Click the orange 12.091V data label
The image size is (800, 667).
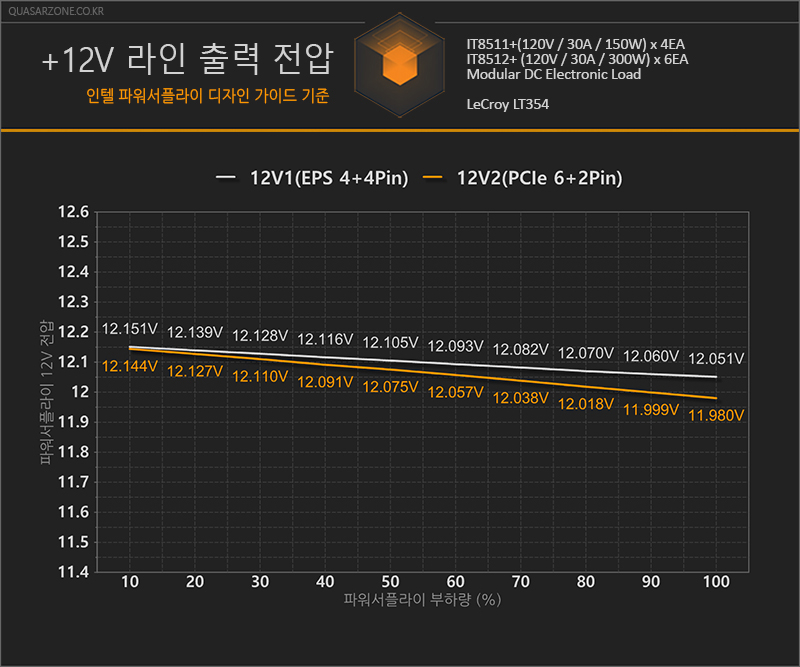(x=325, y=382)
